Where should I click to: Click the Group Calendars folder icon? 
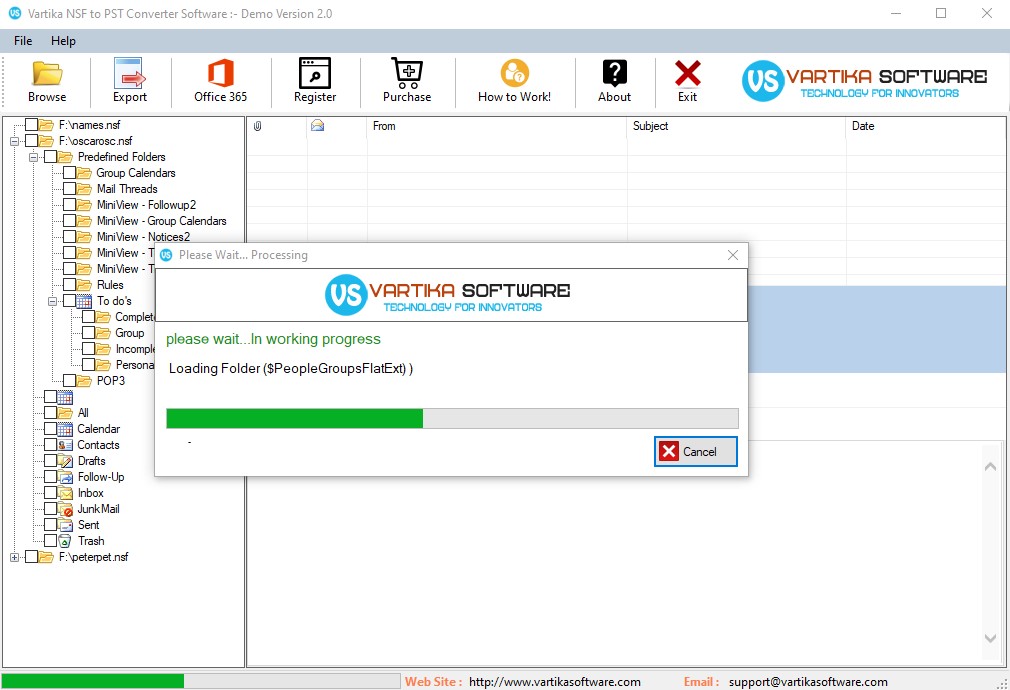point(84,173)
